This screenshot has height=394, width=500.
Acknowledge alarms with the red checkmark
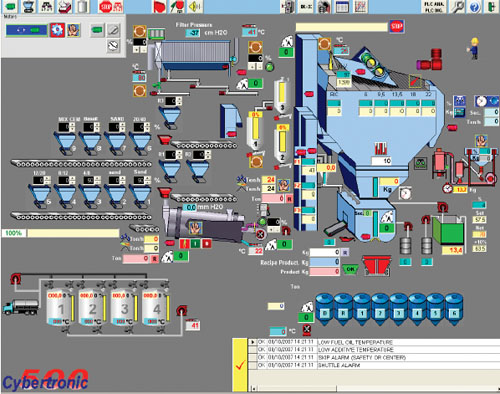pyautogui.click(x=240, y=365)
